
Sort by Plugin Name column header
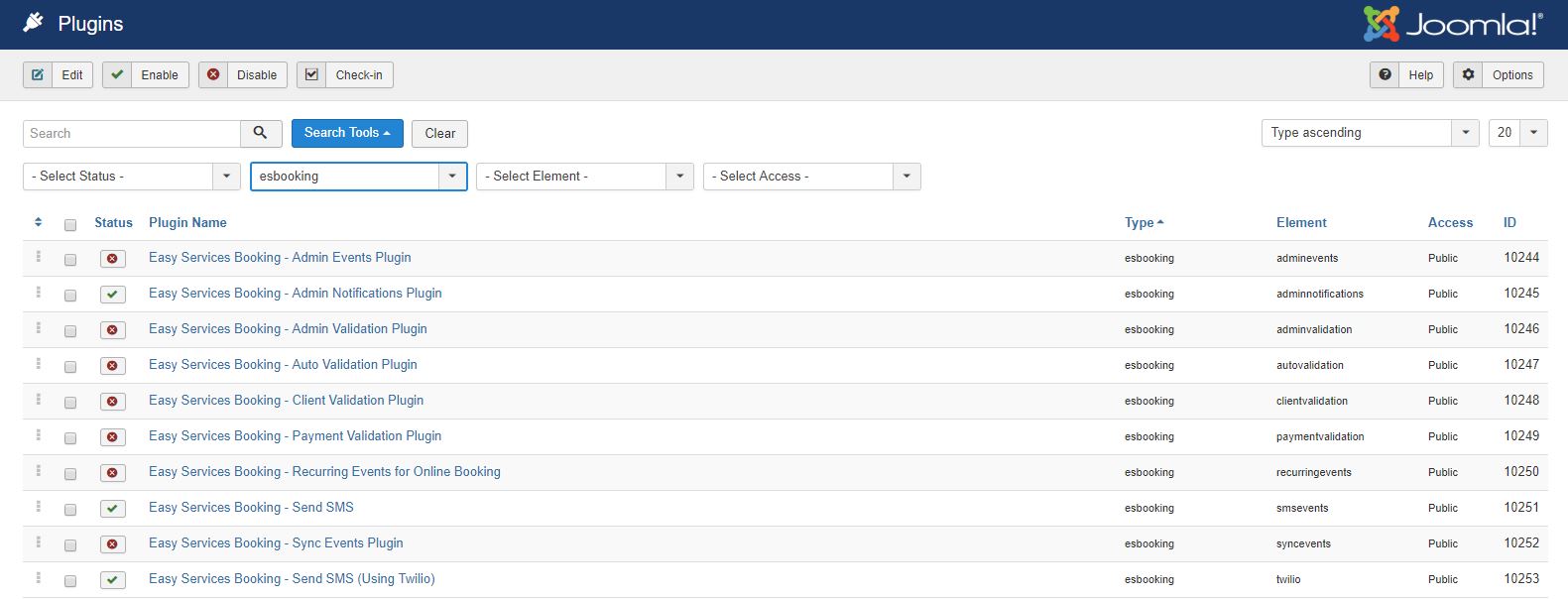click(187, 222)
